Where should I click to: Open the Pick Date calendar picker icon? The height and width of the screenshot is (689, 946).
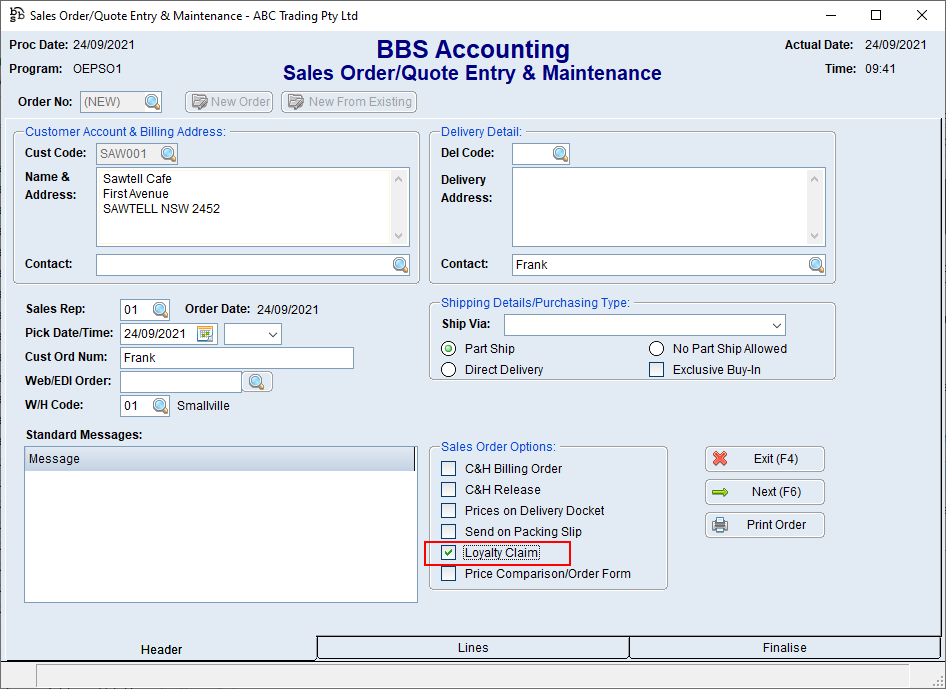pyautogui.click(x=205, y=334)
